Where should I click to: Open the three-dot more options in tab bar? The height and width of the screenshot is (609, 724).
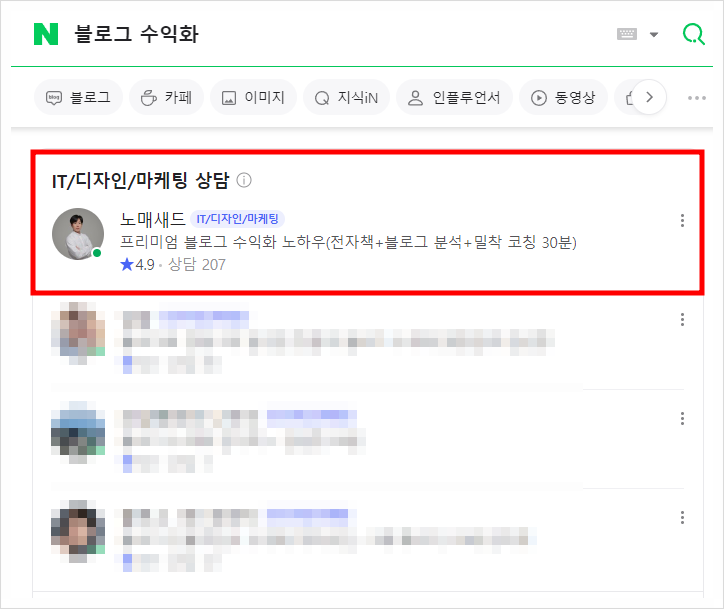click(x=696, y=98)
